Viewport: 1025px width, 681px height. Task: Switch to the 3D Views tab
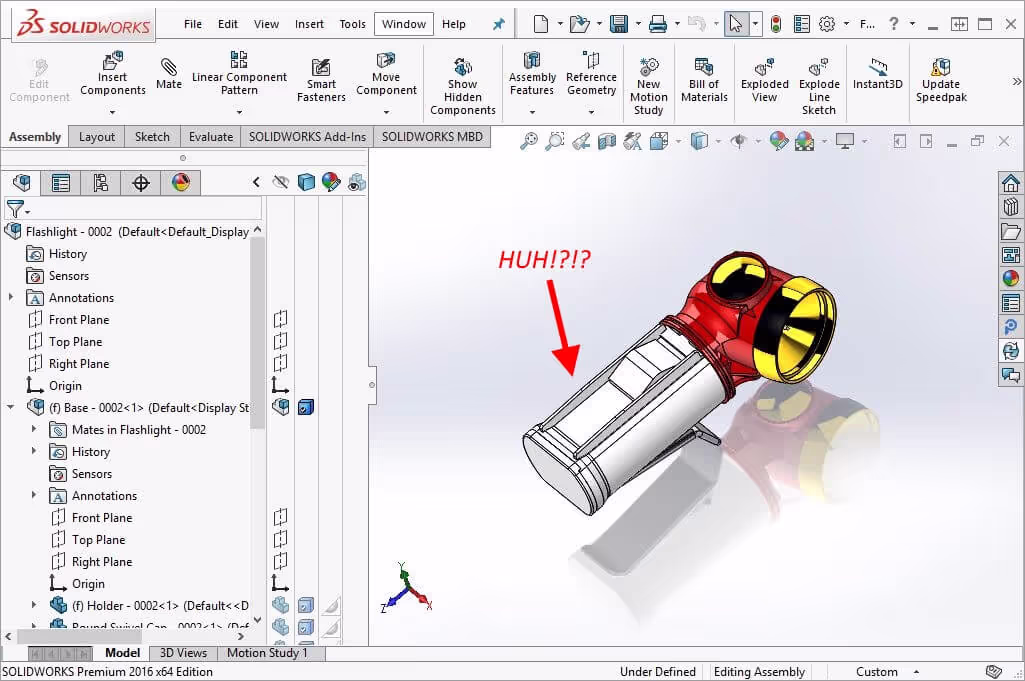pos(183,653)
